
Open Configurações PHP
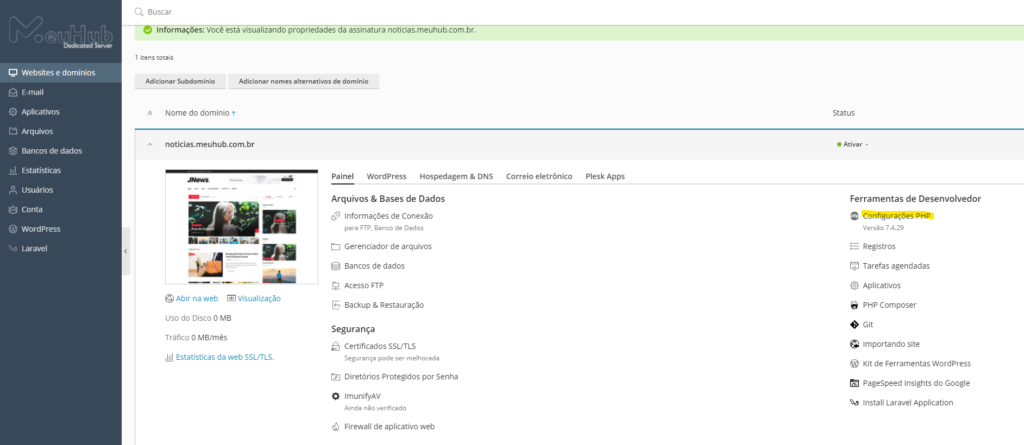pyautogui.click(x=899, y=216)
